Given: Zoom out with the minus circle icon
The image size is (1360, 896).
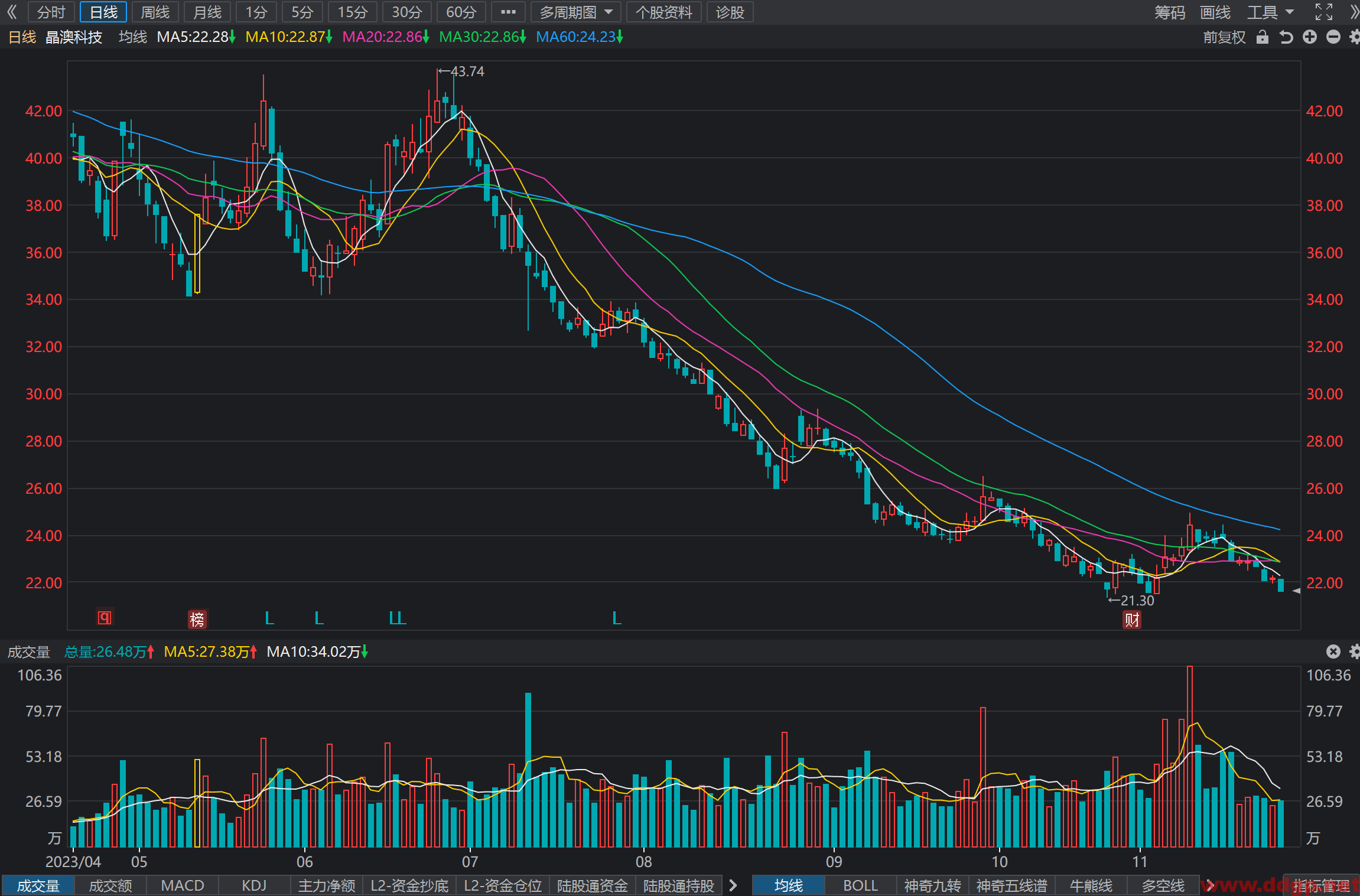Looking at the screenshot, I should click(x=1333, y=37).
